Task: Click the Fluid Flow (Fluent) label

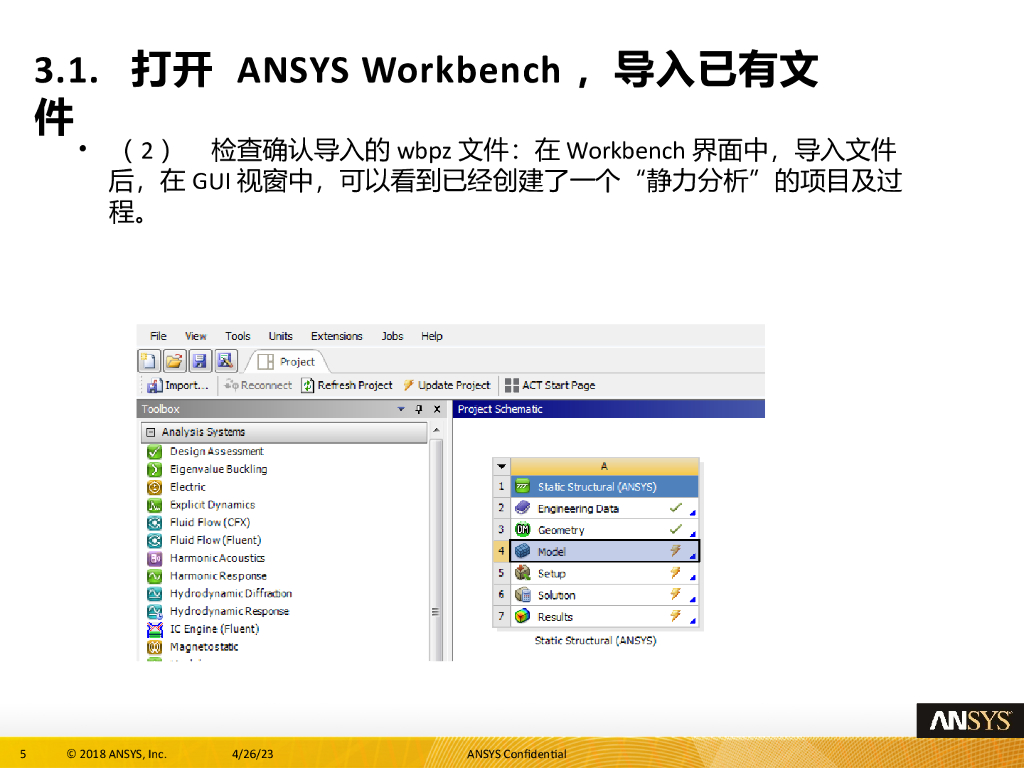Action: point(216,540)
